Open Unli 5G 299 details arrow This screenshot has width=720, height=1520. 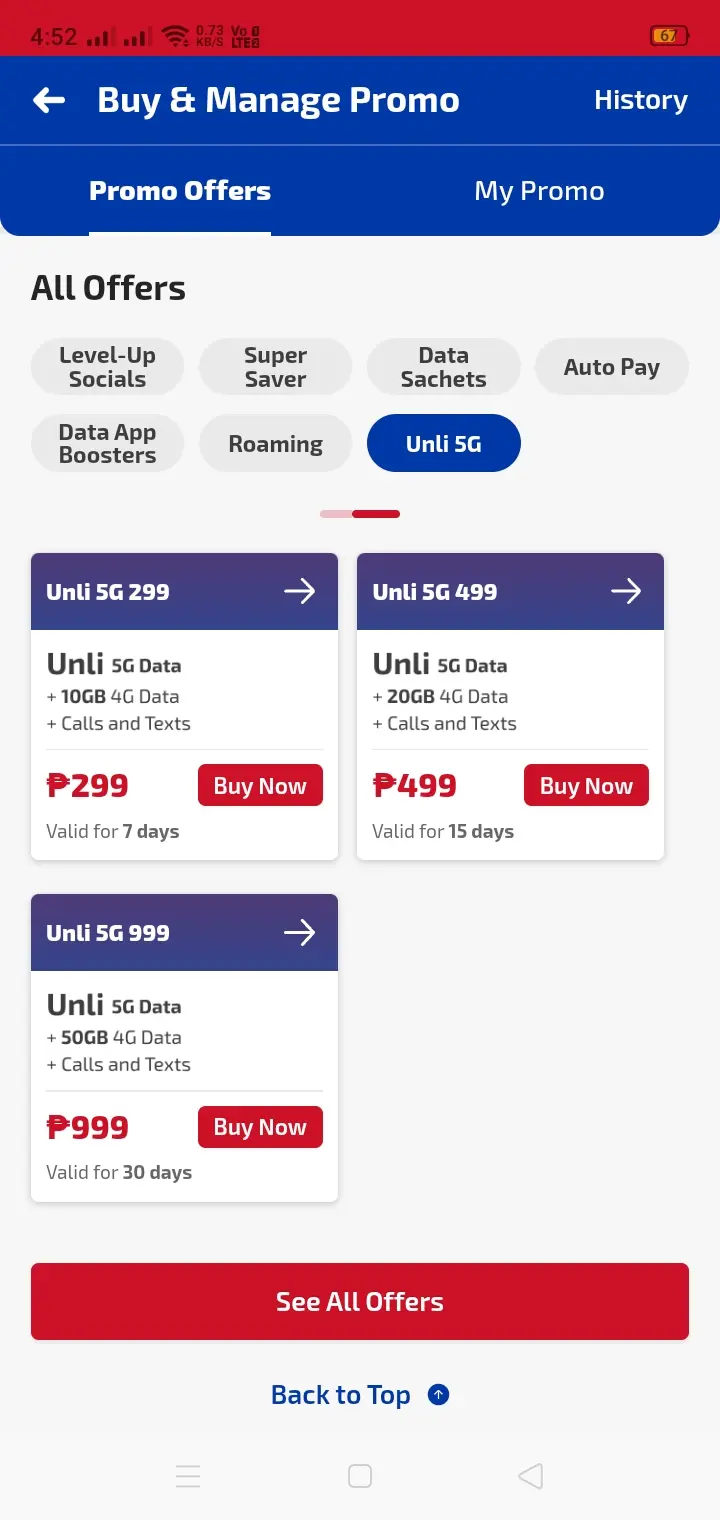pyautogui.click(x=299, y=591)
